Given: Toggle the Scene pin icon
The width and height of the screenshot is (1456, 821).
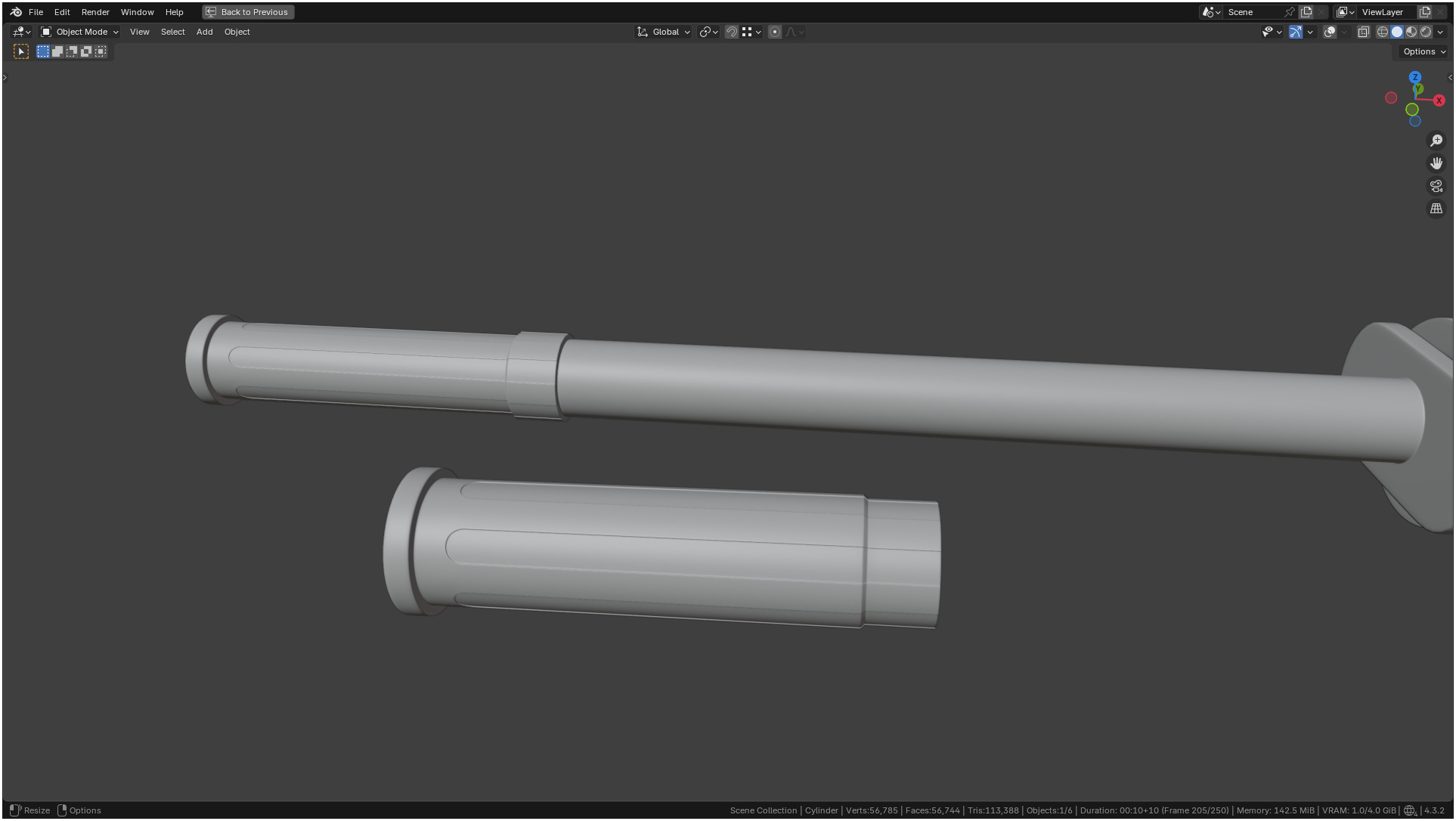Looking at the screenshot, I should pyautogui.click(x=1290, y=12).
